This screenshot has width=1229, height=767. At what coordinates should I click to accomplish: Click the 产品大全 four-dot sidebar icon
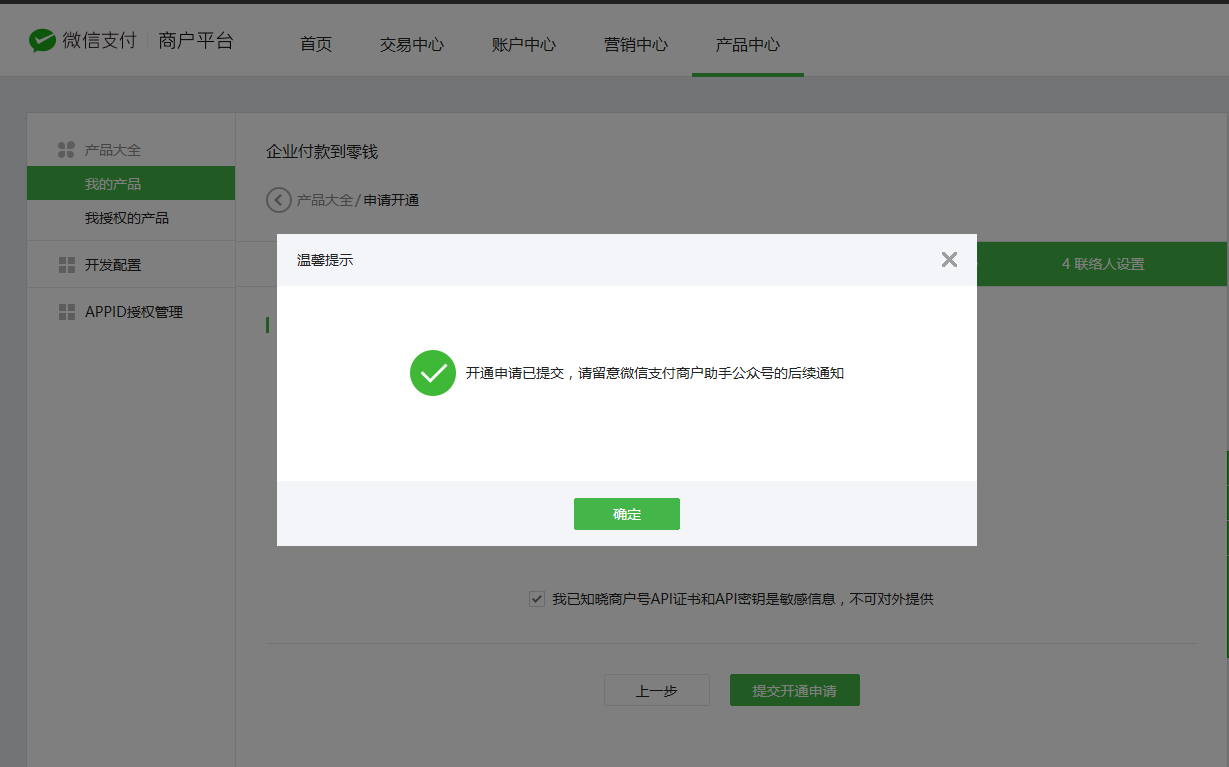click(67, 150)
